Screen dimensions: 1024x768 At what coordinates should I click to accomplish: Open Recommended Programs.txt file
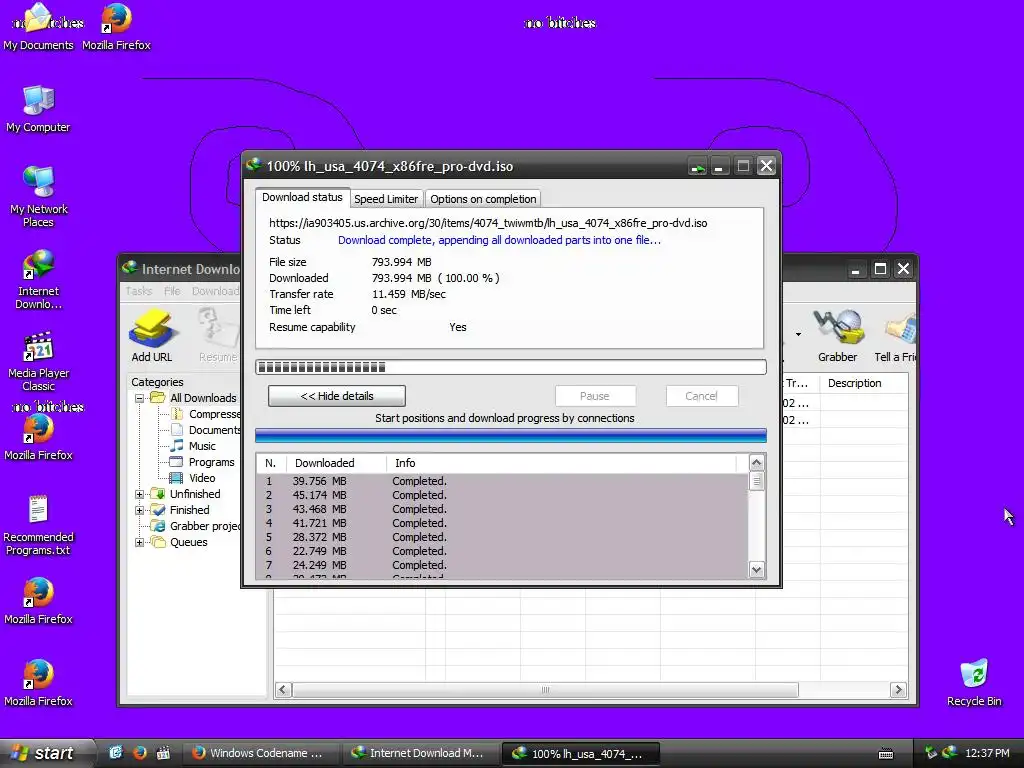(x=39, y=525)
